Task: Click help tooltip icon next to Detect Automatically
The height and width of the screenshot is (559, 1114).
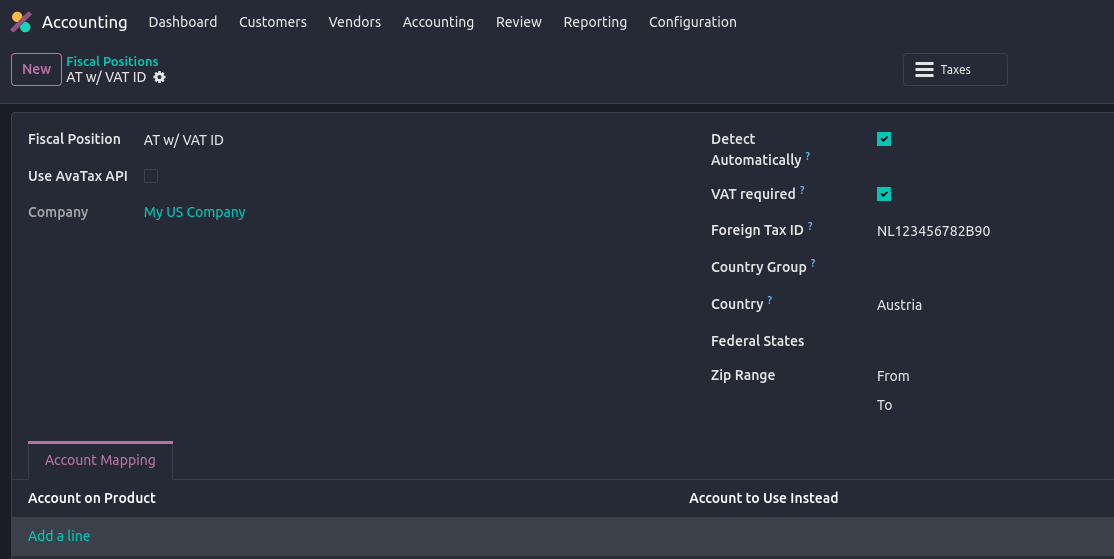Action: 808,157
